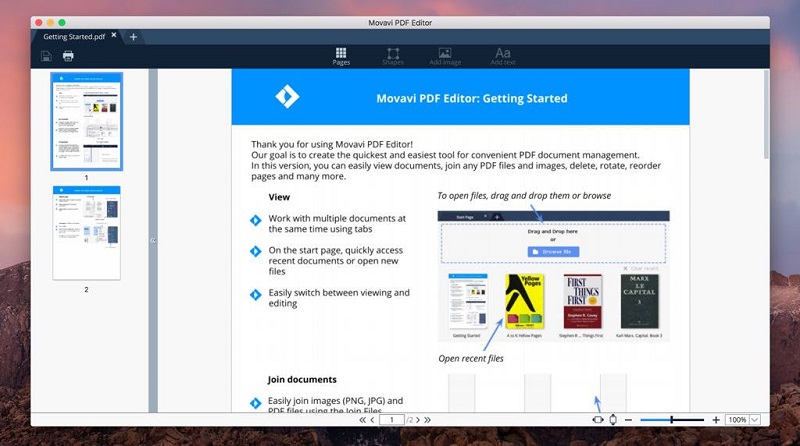Go to the first page
800x446 pixels.
click(x=362, y=420)
